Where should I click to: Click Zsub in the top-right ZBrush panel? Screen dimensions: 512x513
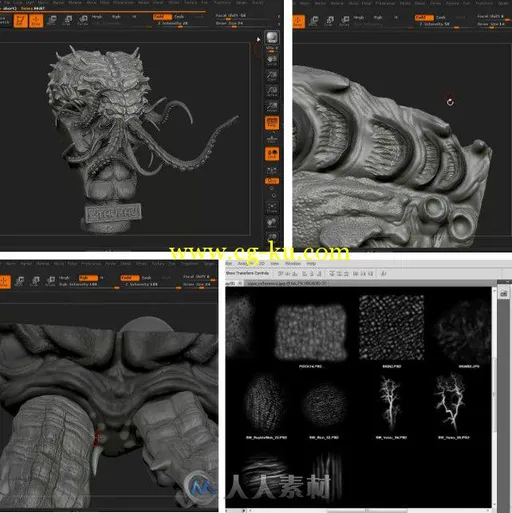(441, 17)
